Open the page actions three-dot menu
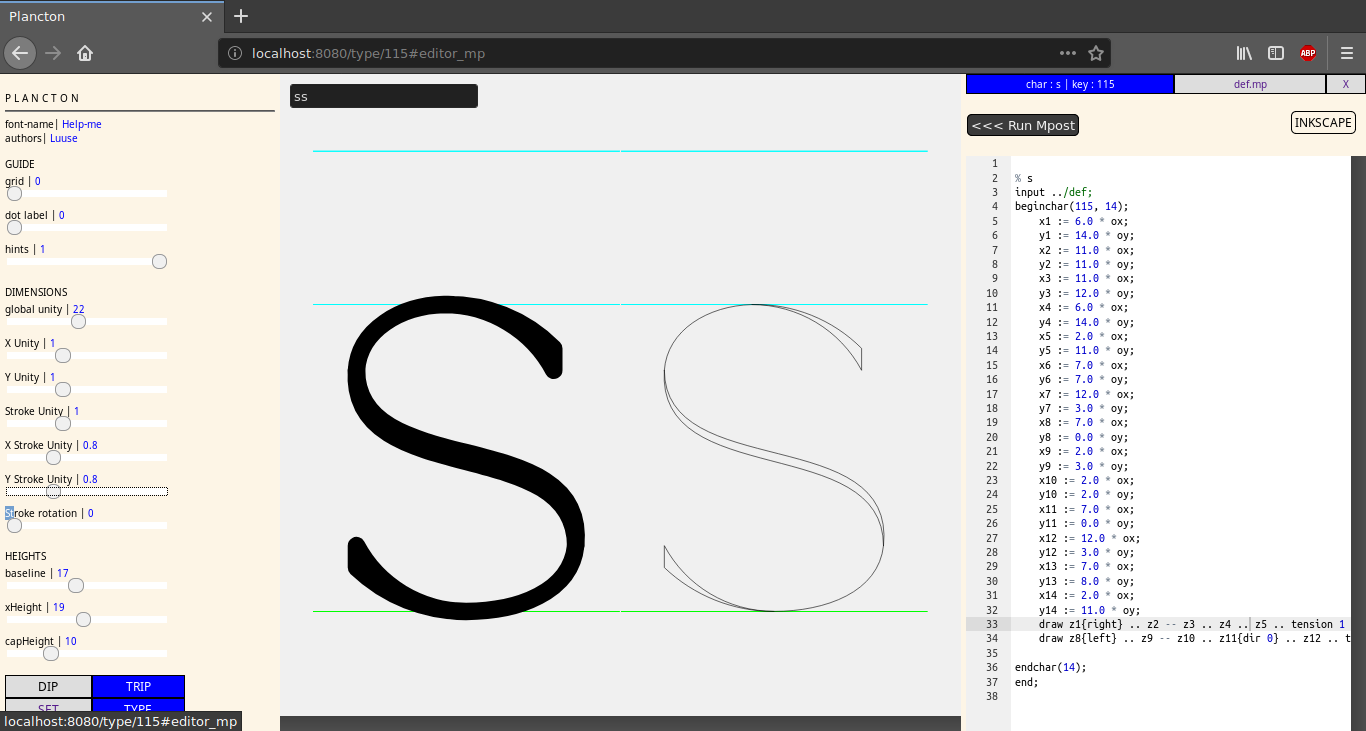Screen dimensions: 1366x731 pos(1068,53)
